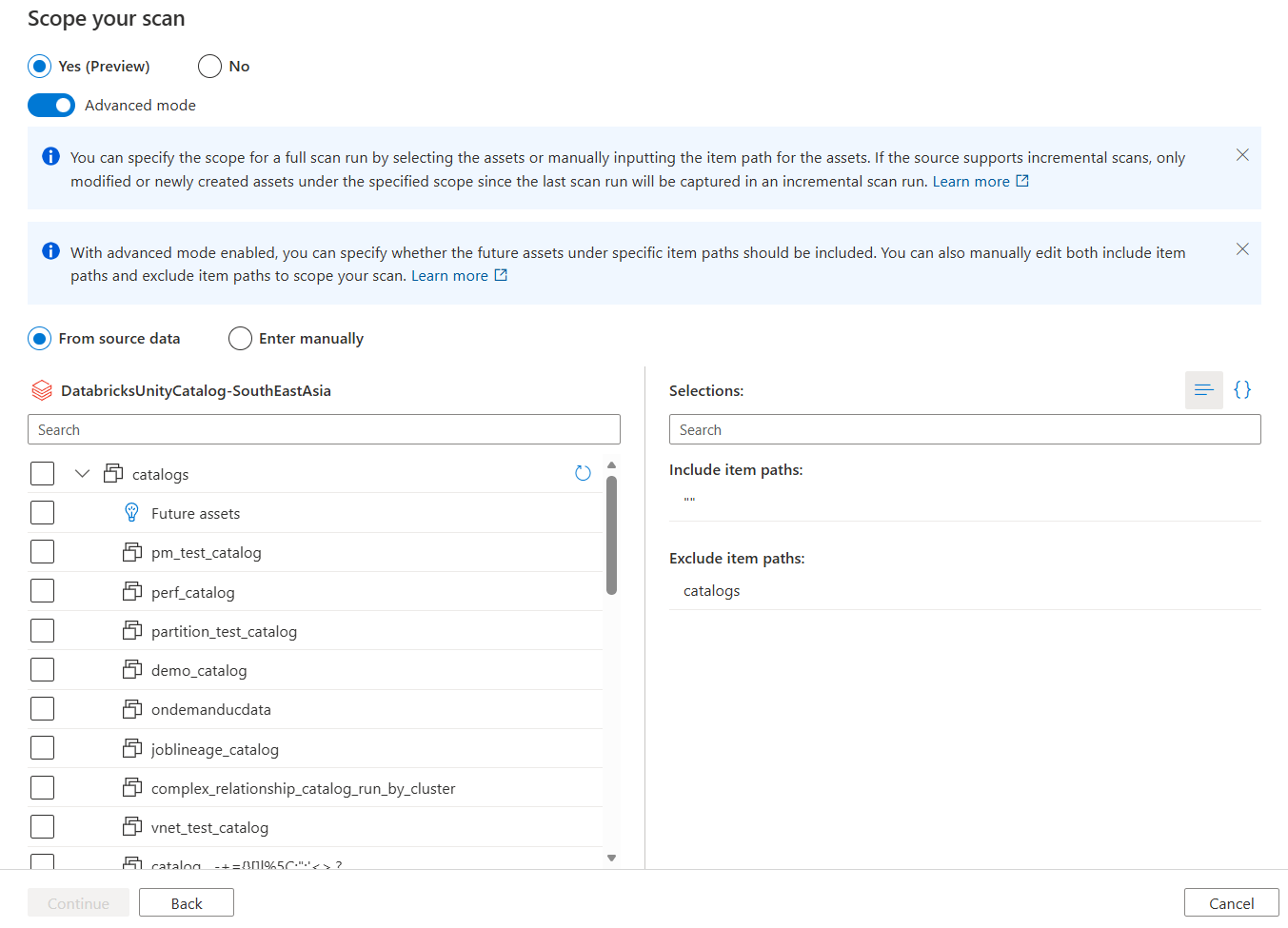The image size is (1288, 928).
Task: Check the perf_catalog checkbox
Action: pos(43,591)
